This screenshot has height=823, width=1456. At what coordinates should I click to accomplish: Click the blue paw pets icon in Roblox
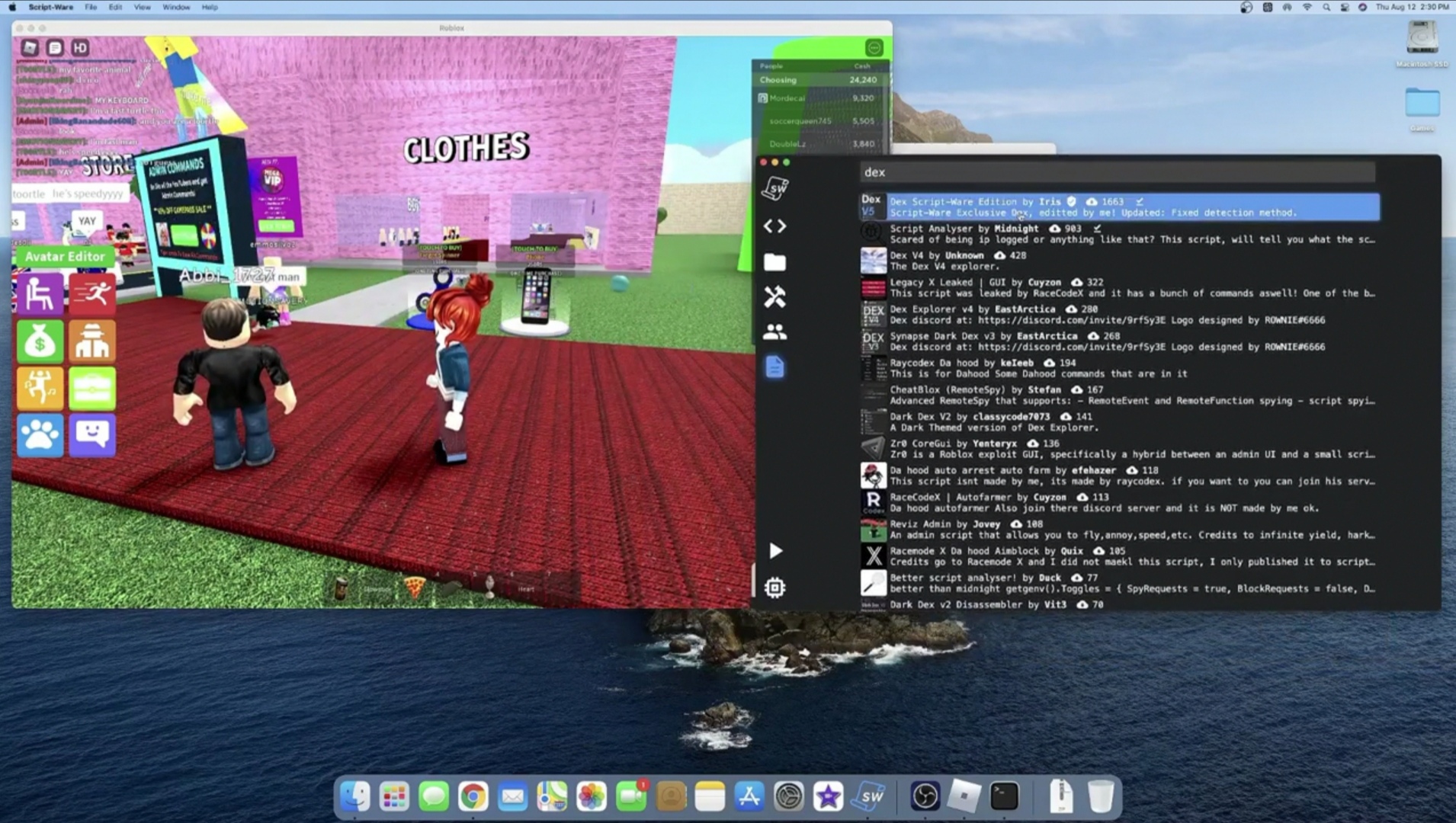[40, 436]
